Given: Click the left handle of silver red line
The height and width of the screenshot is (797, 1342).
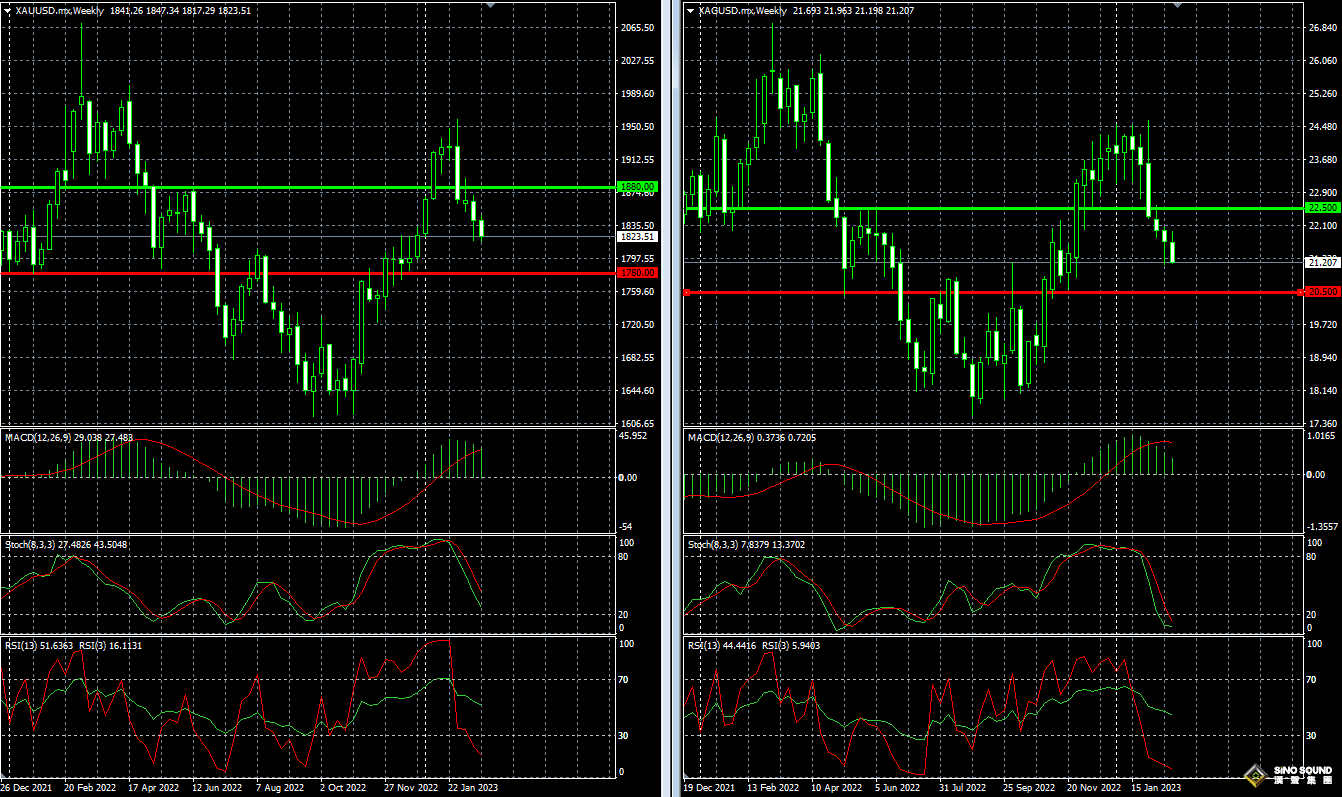Looking at the screenshot, I should coord(687,292).
